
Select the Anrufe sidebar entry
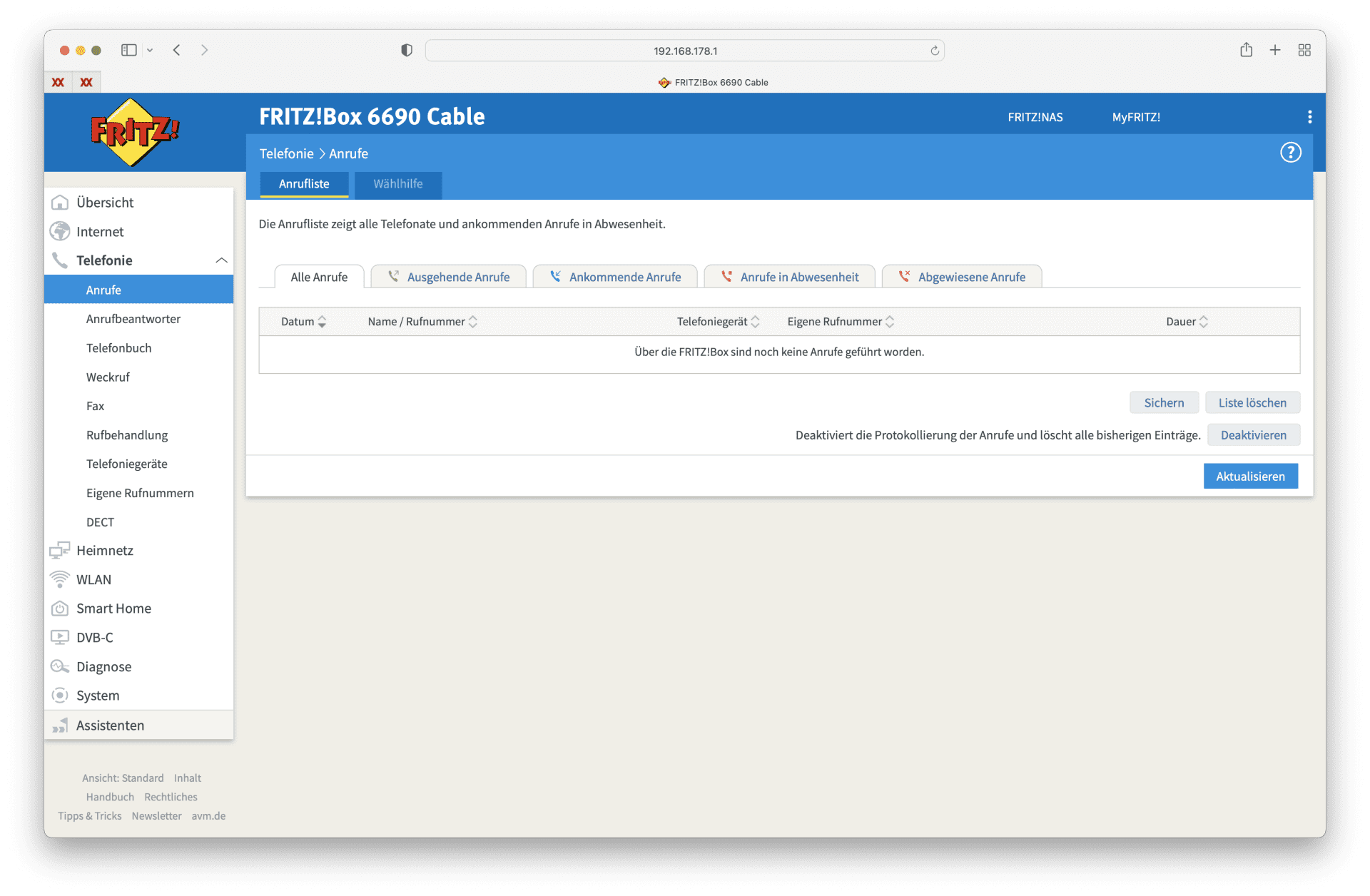point(139,290)
